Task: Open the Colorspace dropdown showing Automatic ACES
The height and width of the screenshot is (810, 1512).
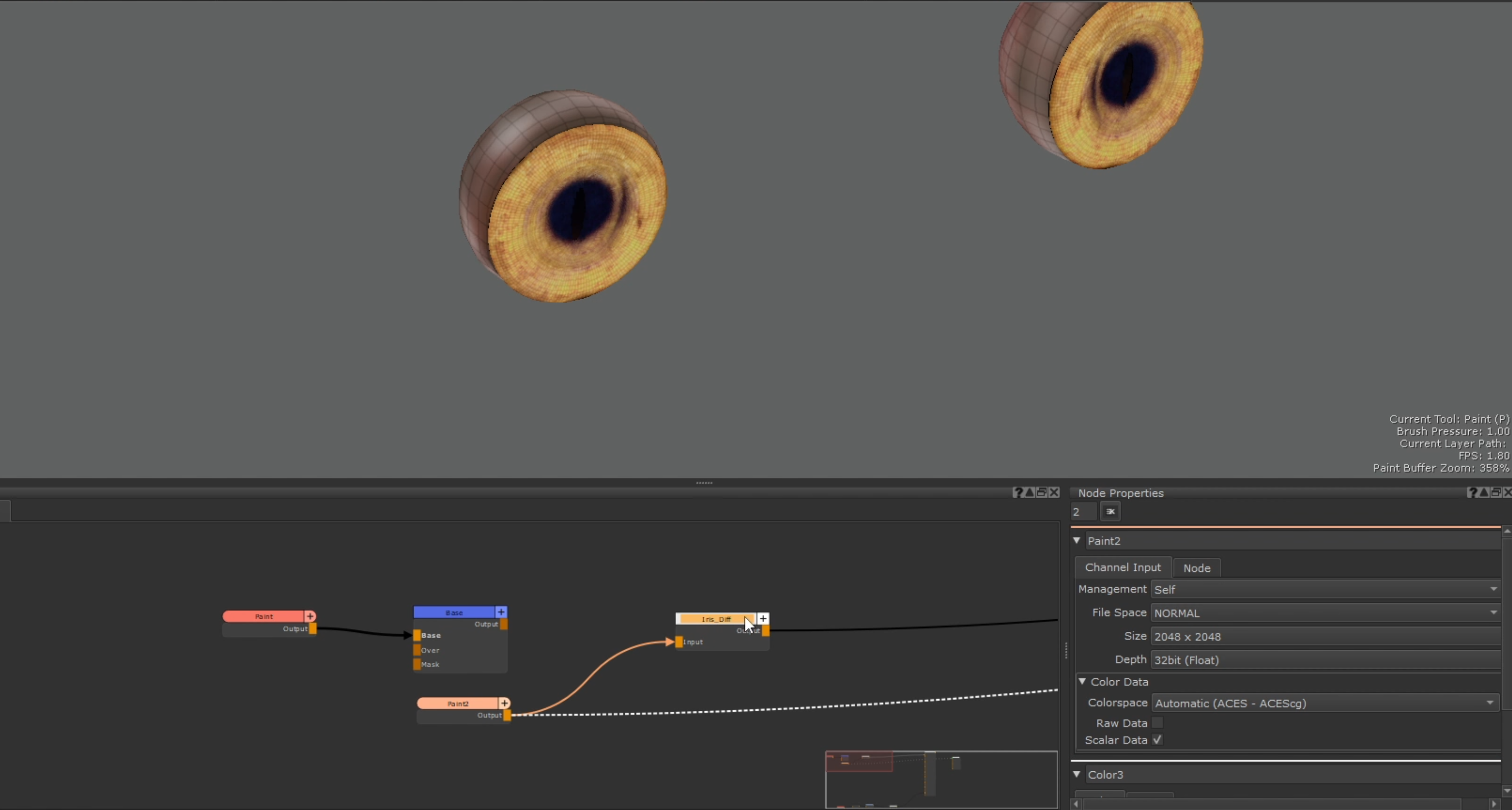Action: (x=1491, y=703)
